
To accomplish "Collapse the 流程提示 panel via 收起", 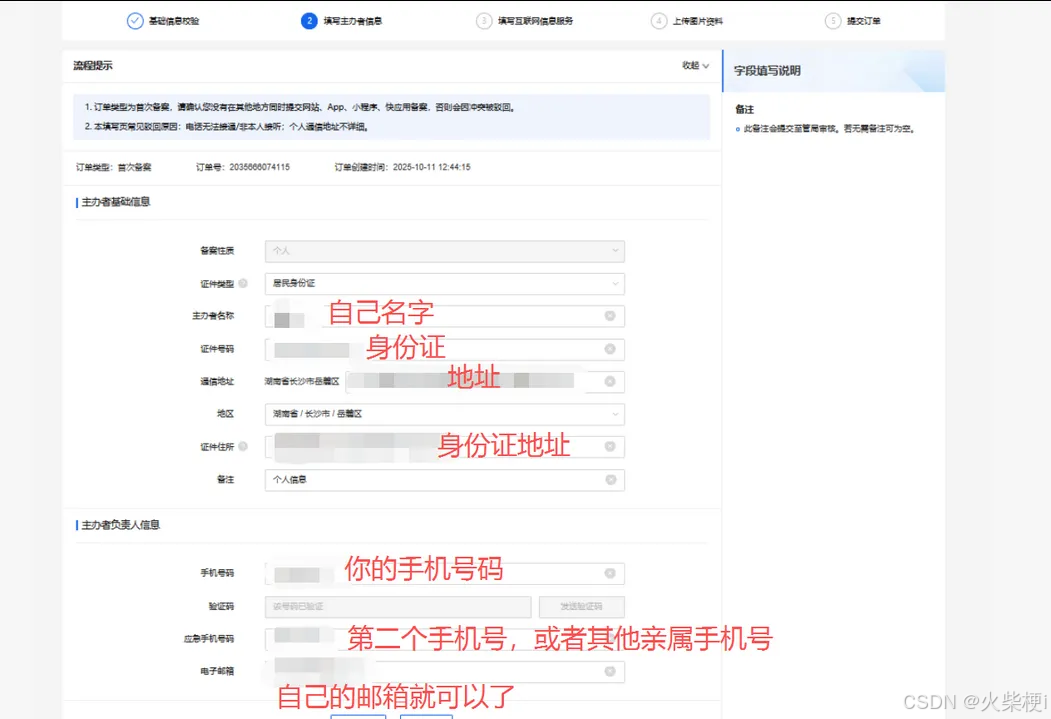I will pyautogui.click(x=696, y=65).
